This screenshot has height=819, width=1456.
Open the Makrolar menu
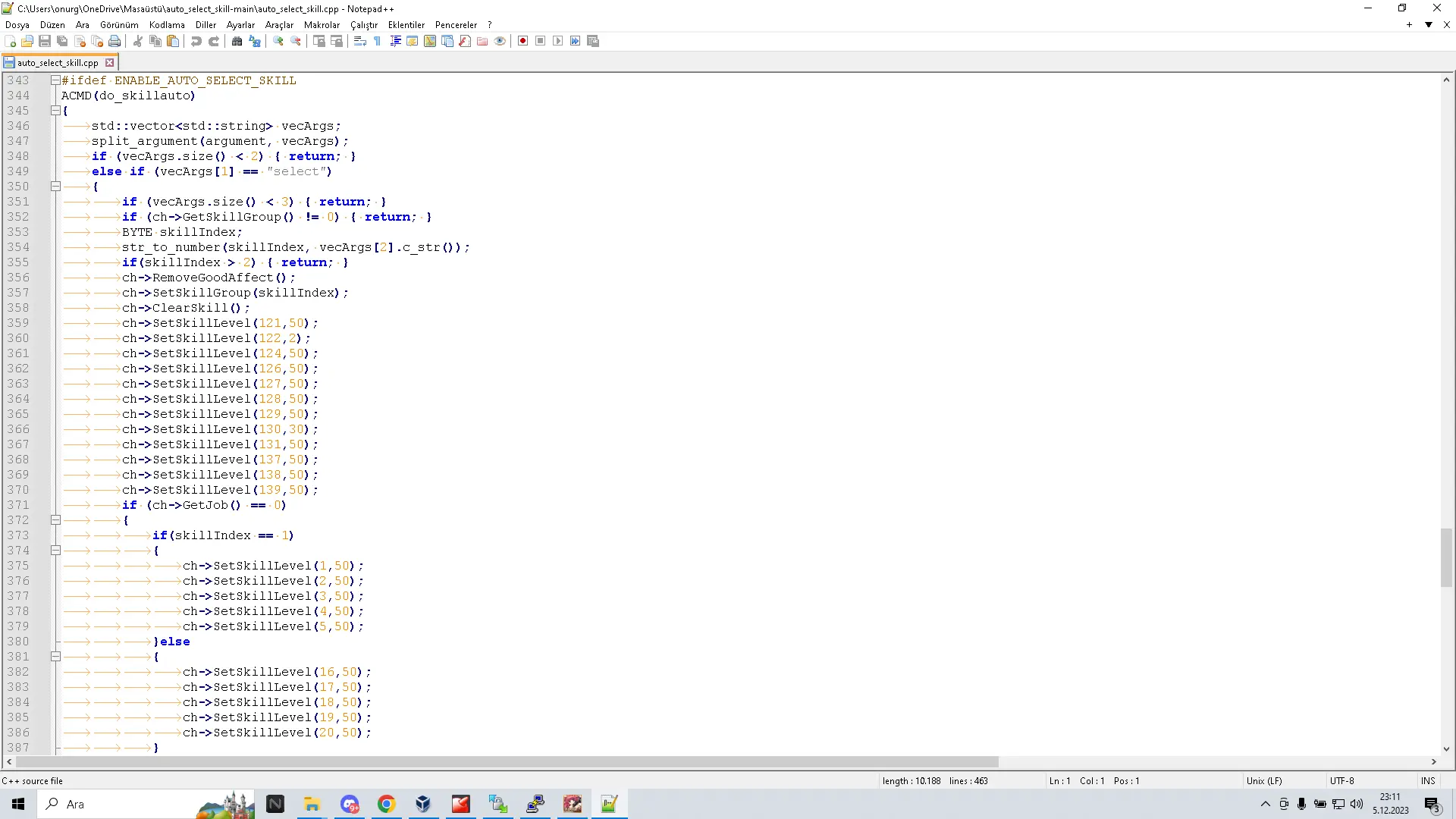pyautogui.click(x=322, y=24)
